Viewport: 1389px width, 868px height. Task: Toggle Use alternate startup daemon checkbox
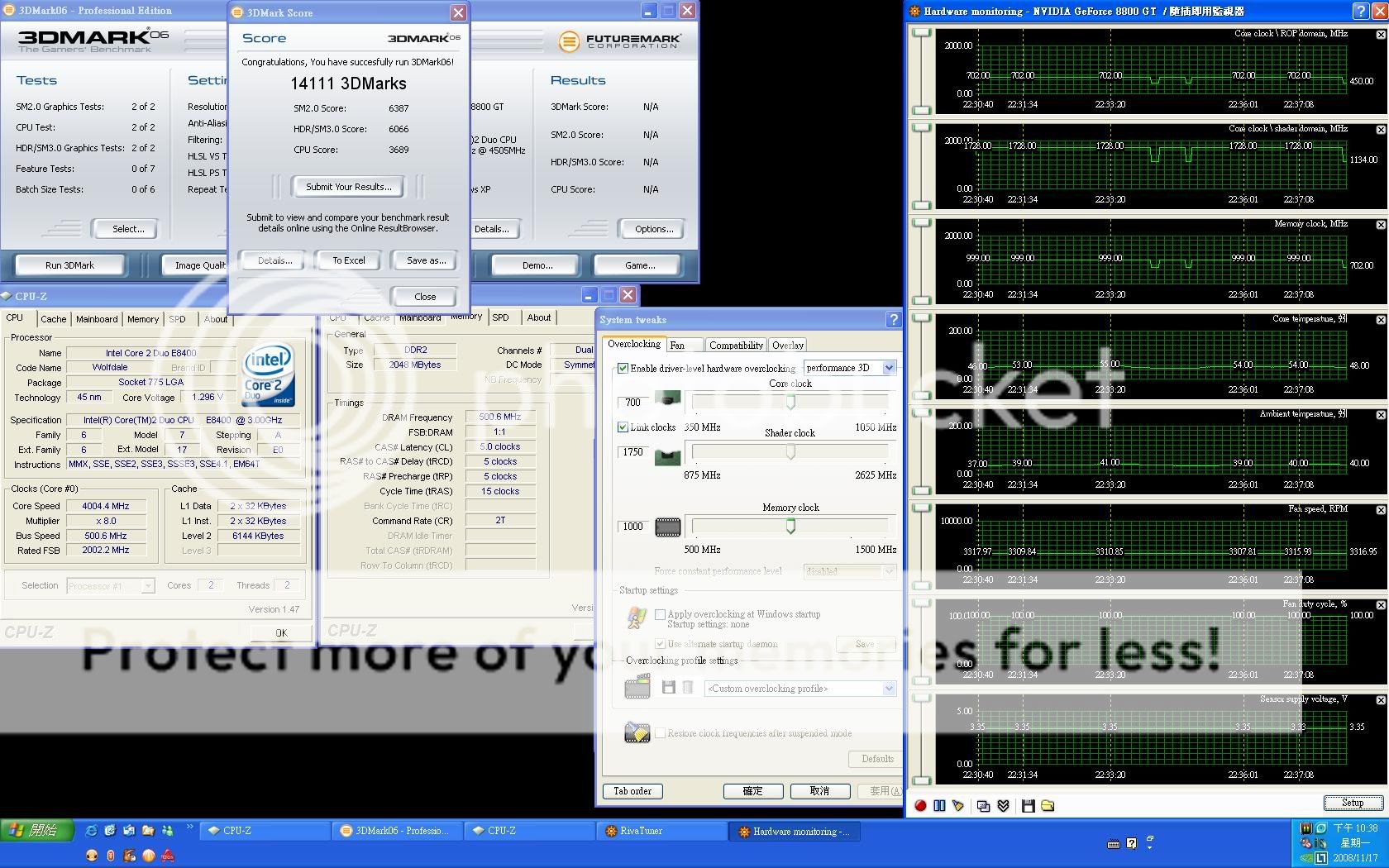(660, 643)
